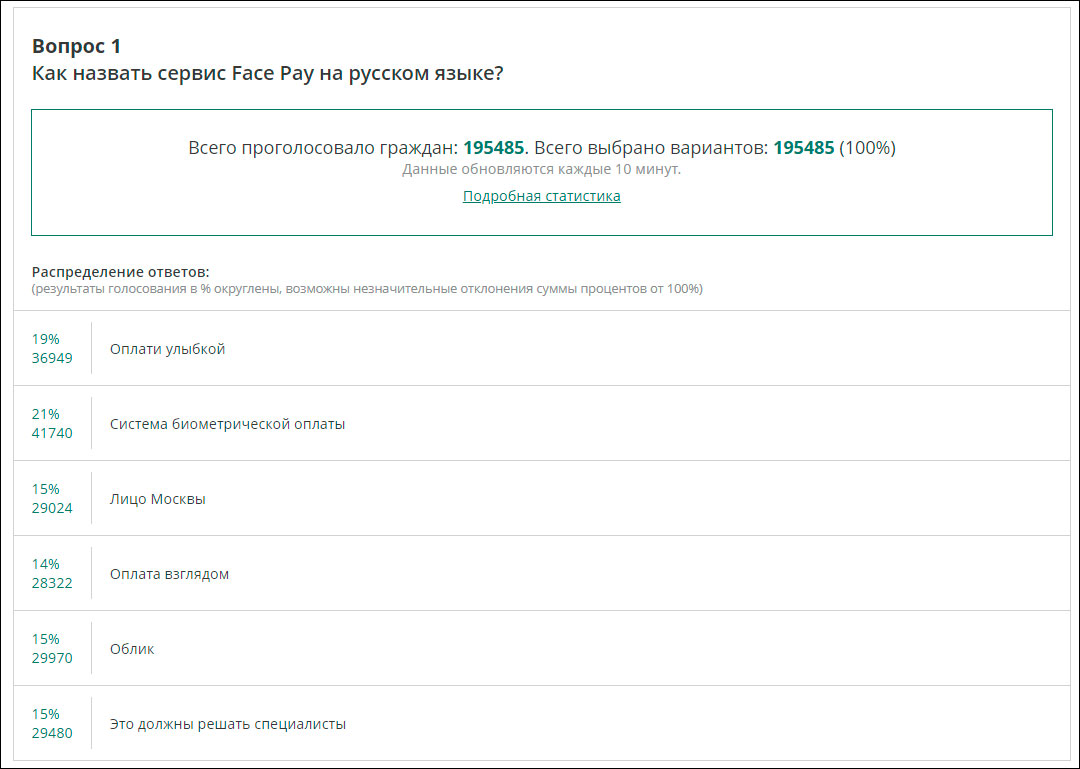This screenshot has height=769, width=1080.
Task: Click the 29970 vote count
Action: (52, 658)
